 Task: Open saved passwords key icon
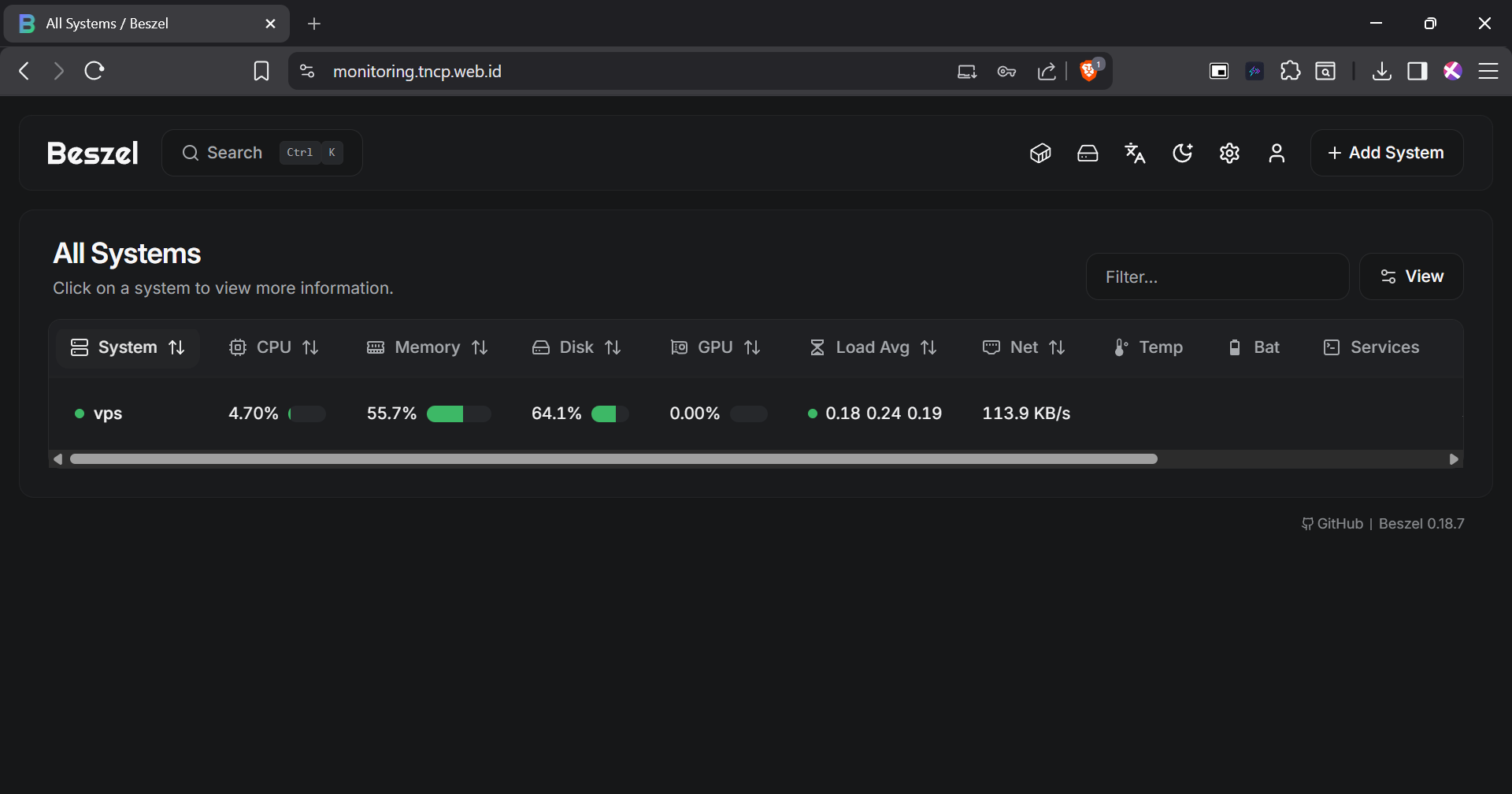[x=1006, y=72]
